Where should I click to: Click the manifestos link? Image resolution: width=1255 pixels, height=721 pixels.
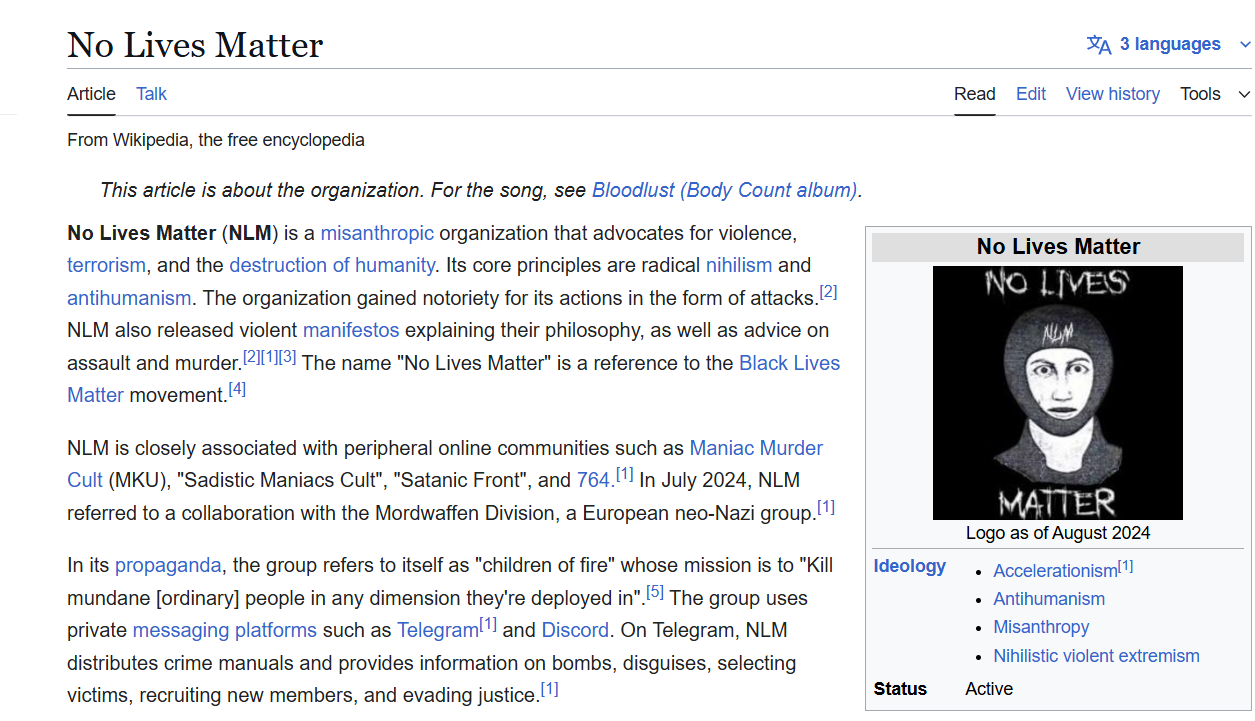pos(351,330)
